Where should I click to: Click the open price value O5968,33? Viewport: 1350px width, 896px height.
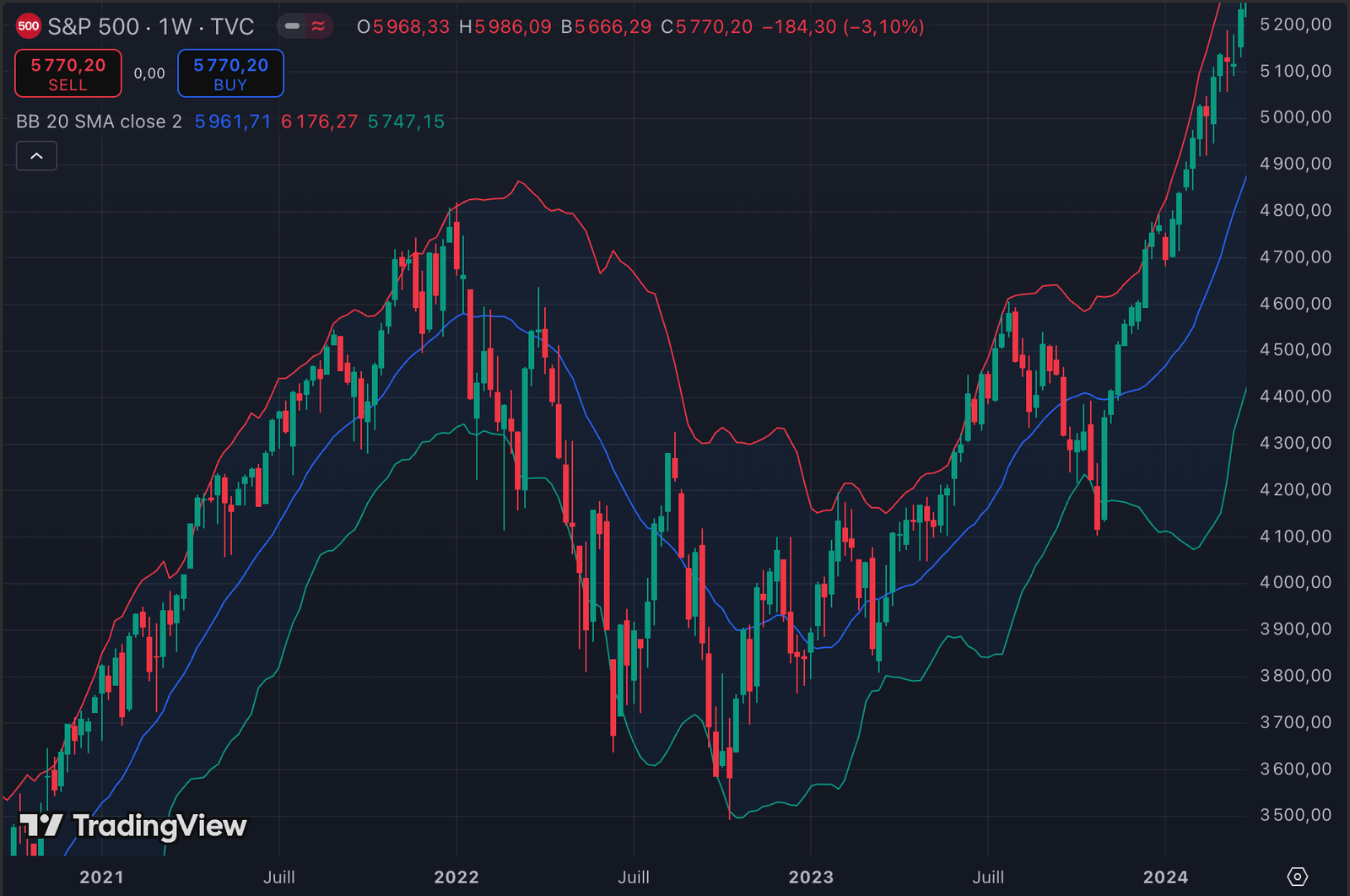[403, 27]
